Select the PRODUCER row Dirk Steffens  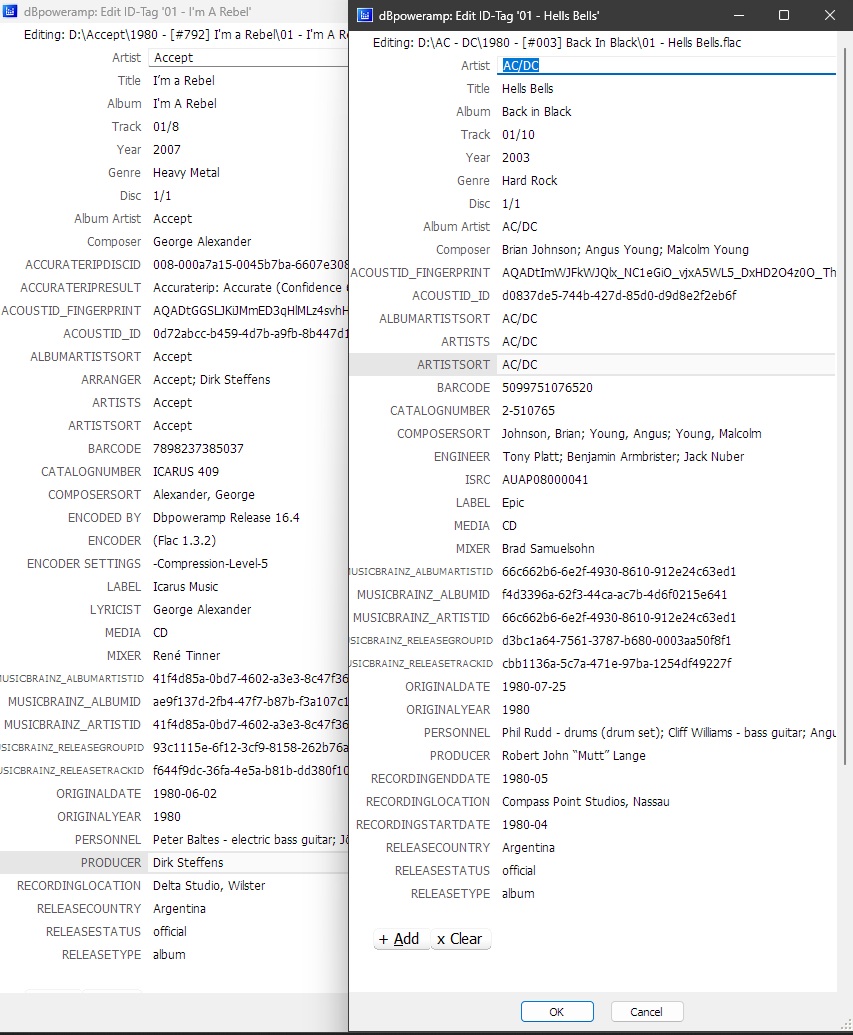(x=174, y=863)
